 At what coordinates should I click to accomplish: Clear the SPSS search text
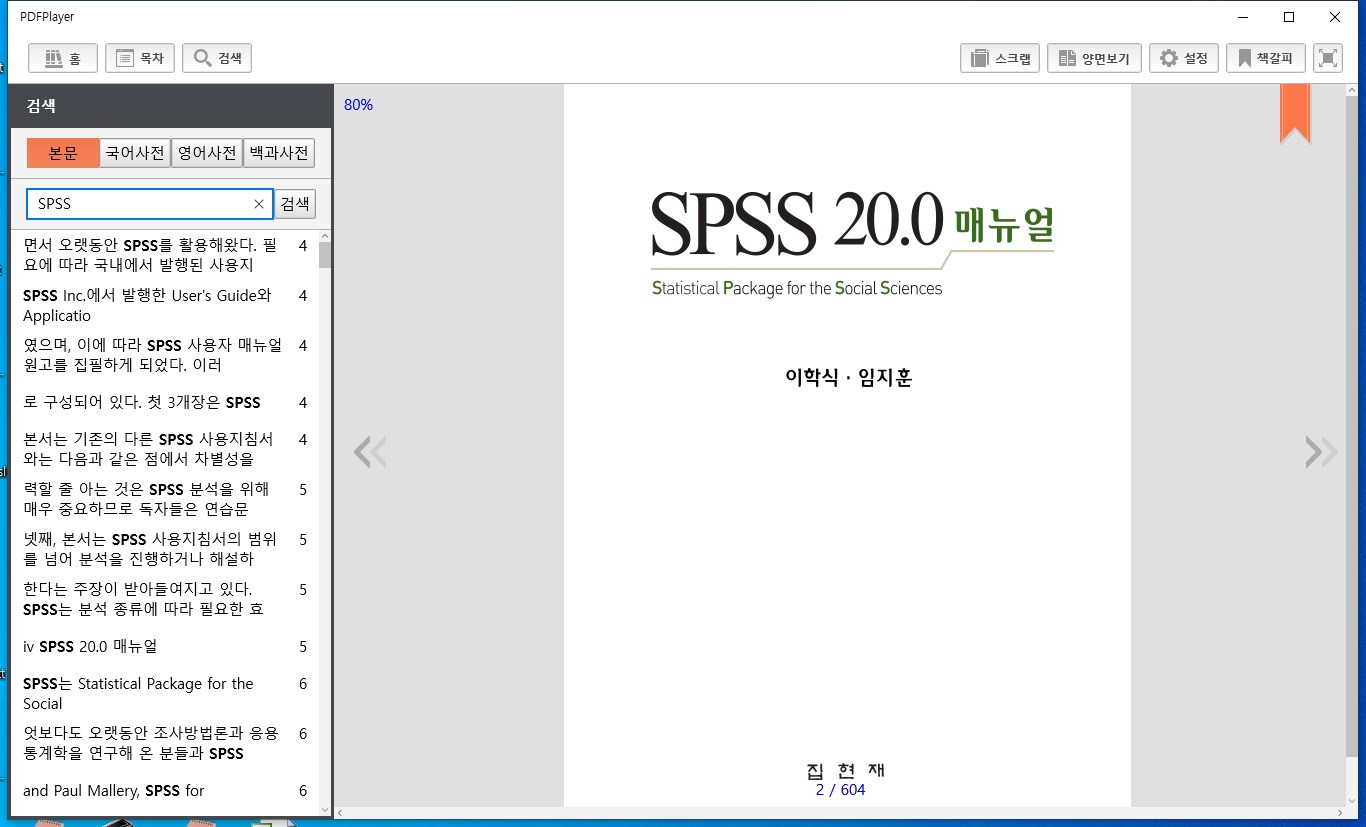point(259,204)
